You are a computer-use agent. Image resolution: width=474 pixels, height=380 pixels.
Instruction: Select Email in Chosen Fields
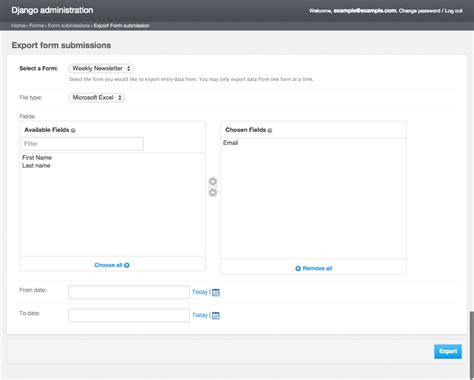click(230, 143)
